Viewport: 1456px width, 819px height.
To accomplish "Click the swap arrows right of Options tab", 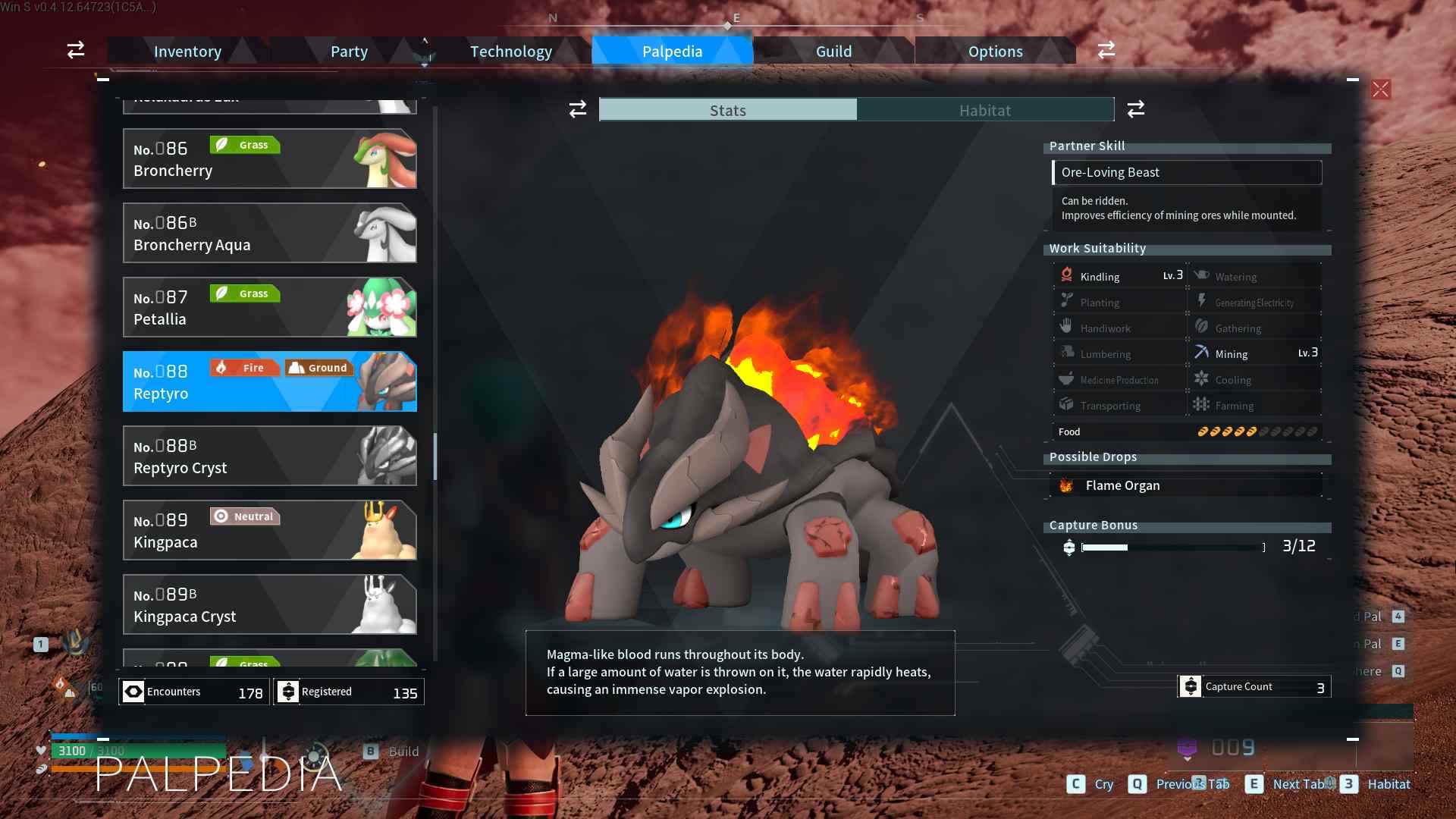I will (x=1106, y=50).
